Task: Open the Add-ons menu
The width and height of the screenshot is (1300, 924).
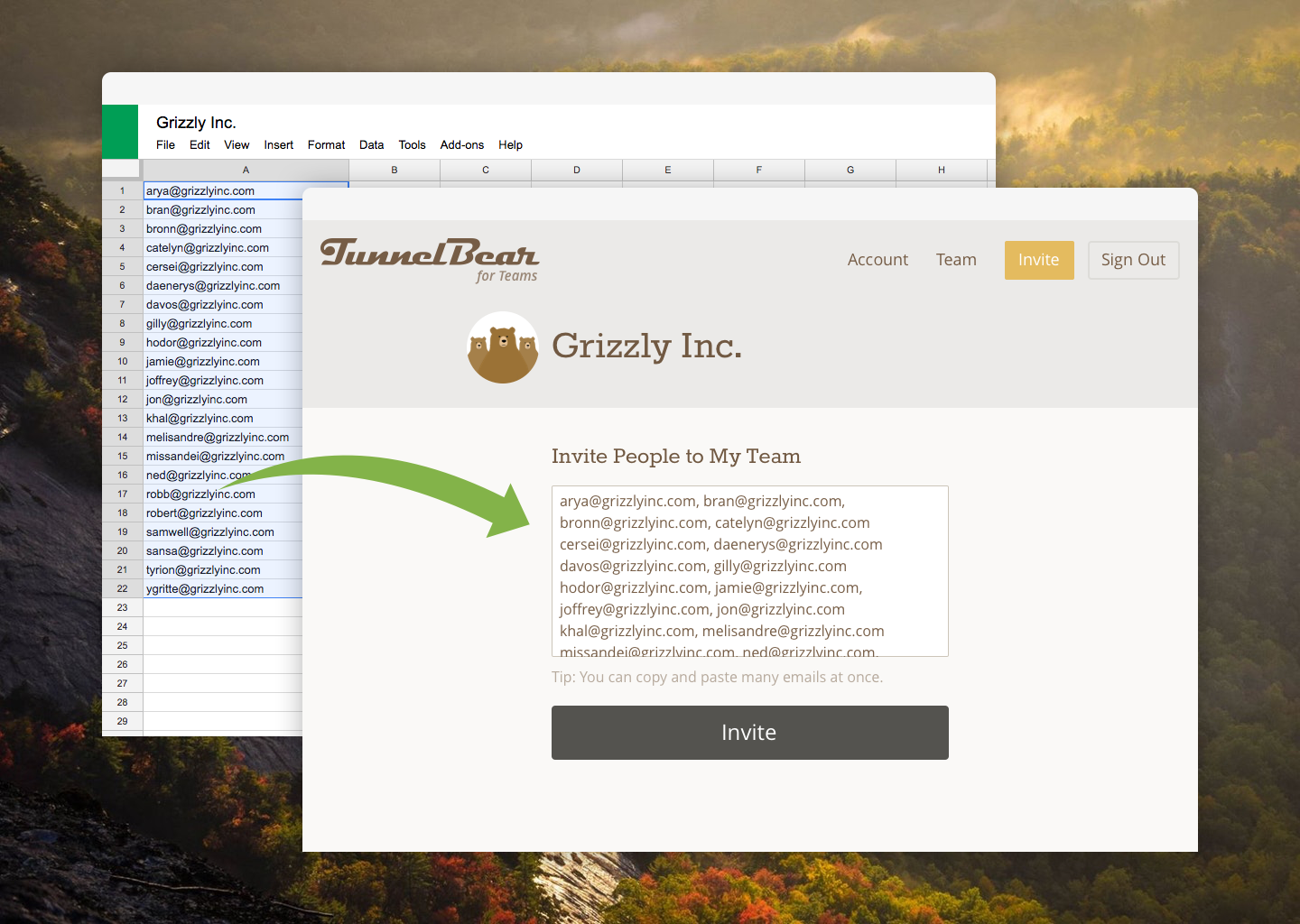Action: [461, 145]
